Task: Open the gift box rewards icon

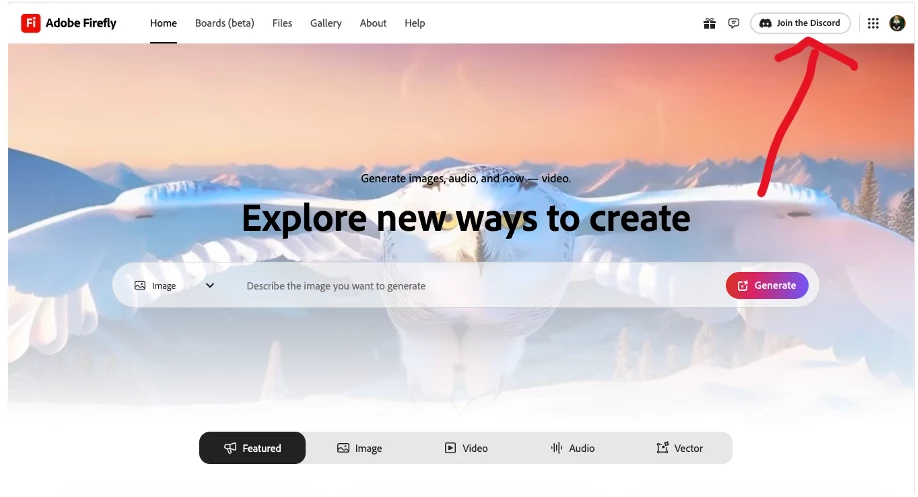Action: pyautogui.click(x=709, y=23)
